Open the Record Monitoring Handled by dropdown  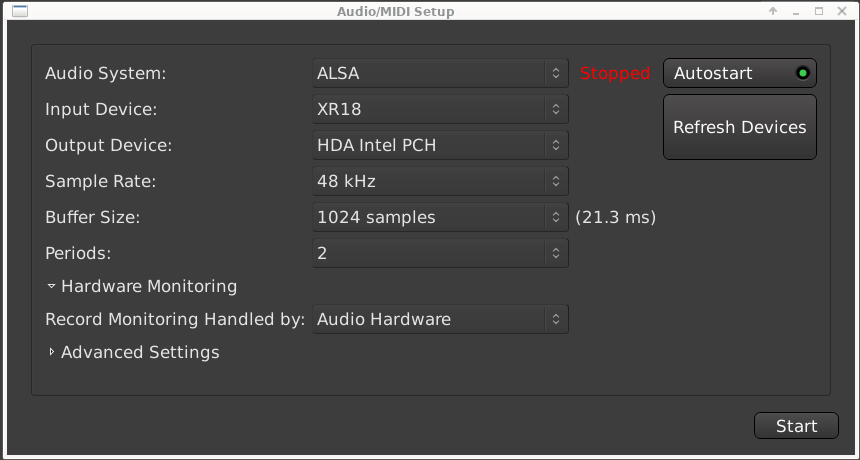441,320
